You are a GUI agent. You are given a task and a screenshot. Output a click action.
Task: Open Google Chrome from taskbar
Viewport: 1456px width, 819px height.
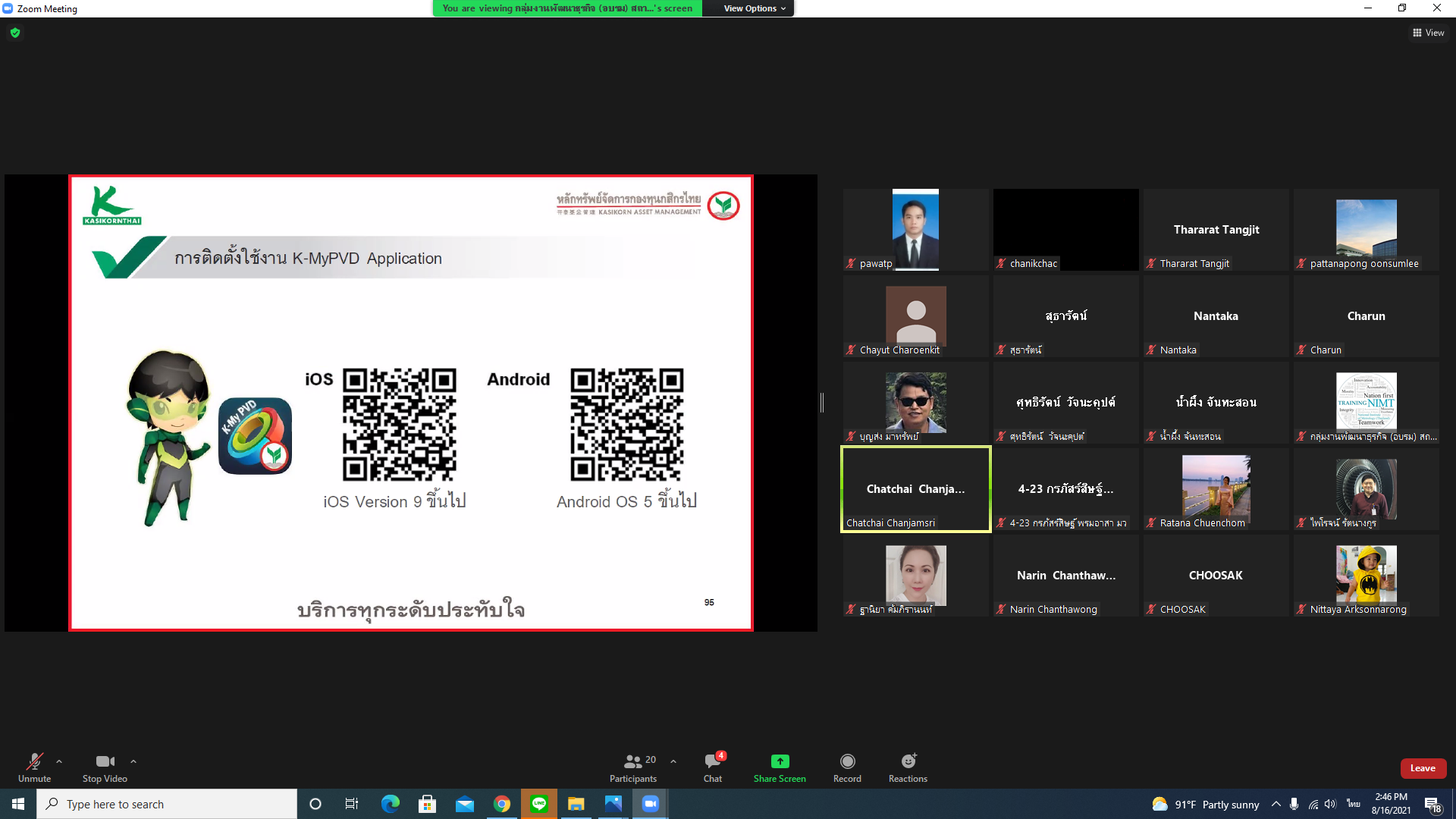coord(502,804)
